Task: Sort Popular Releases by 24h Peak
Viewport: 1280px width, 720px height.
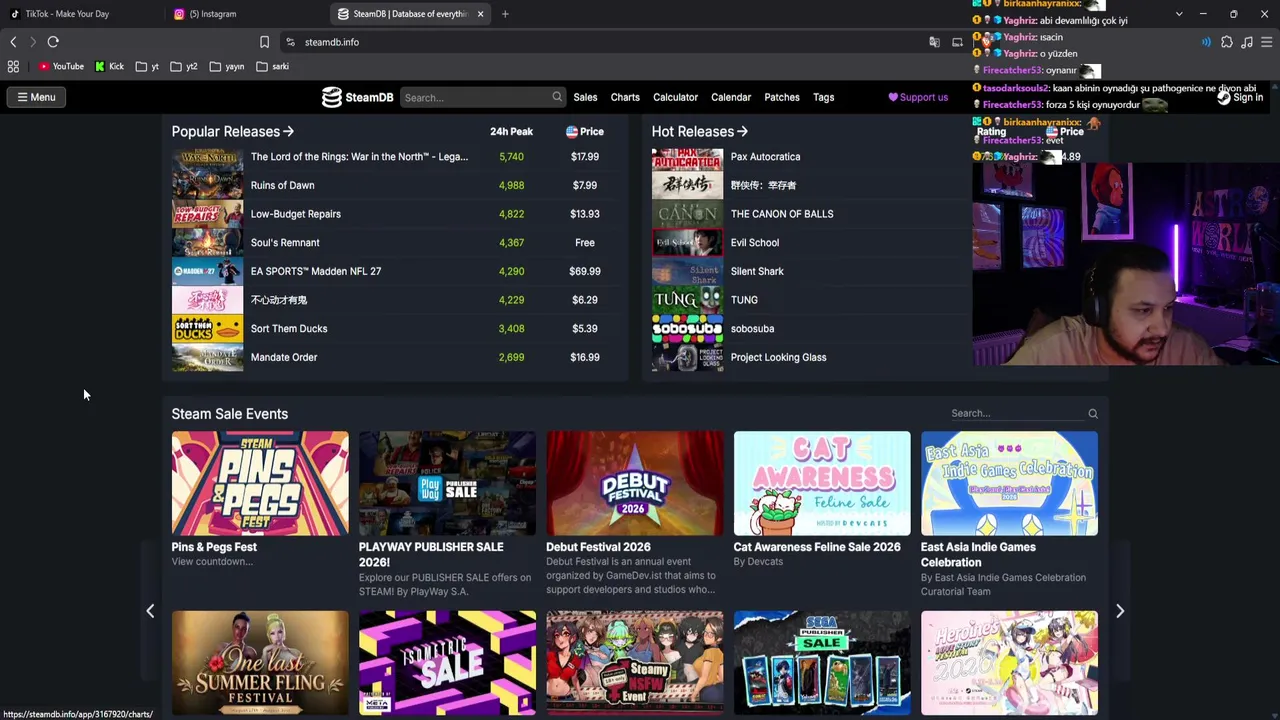Action: pyautogui.click(x=511, y=131)
